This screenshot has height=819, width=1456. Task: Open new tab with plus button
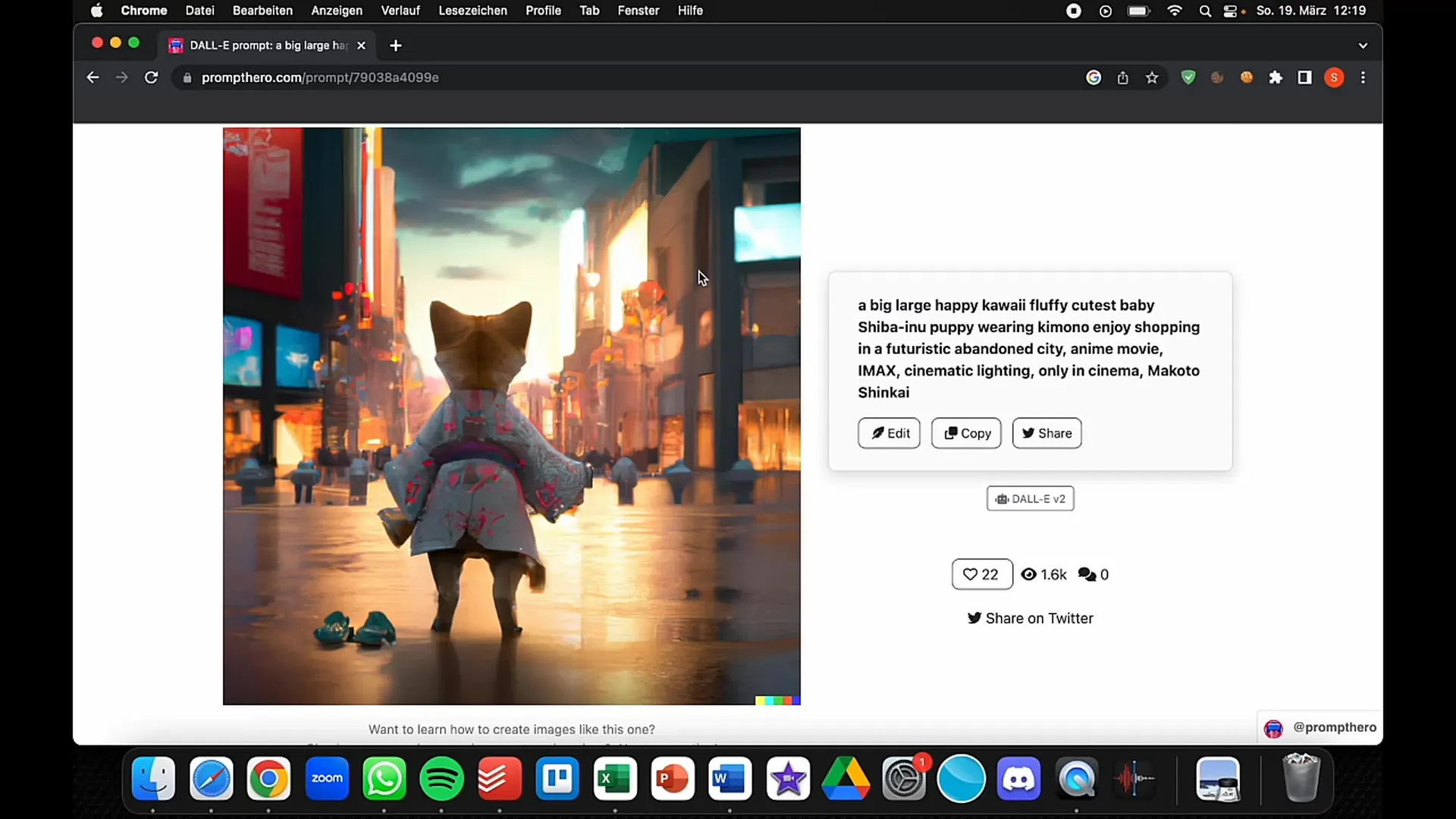(396, 45)
